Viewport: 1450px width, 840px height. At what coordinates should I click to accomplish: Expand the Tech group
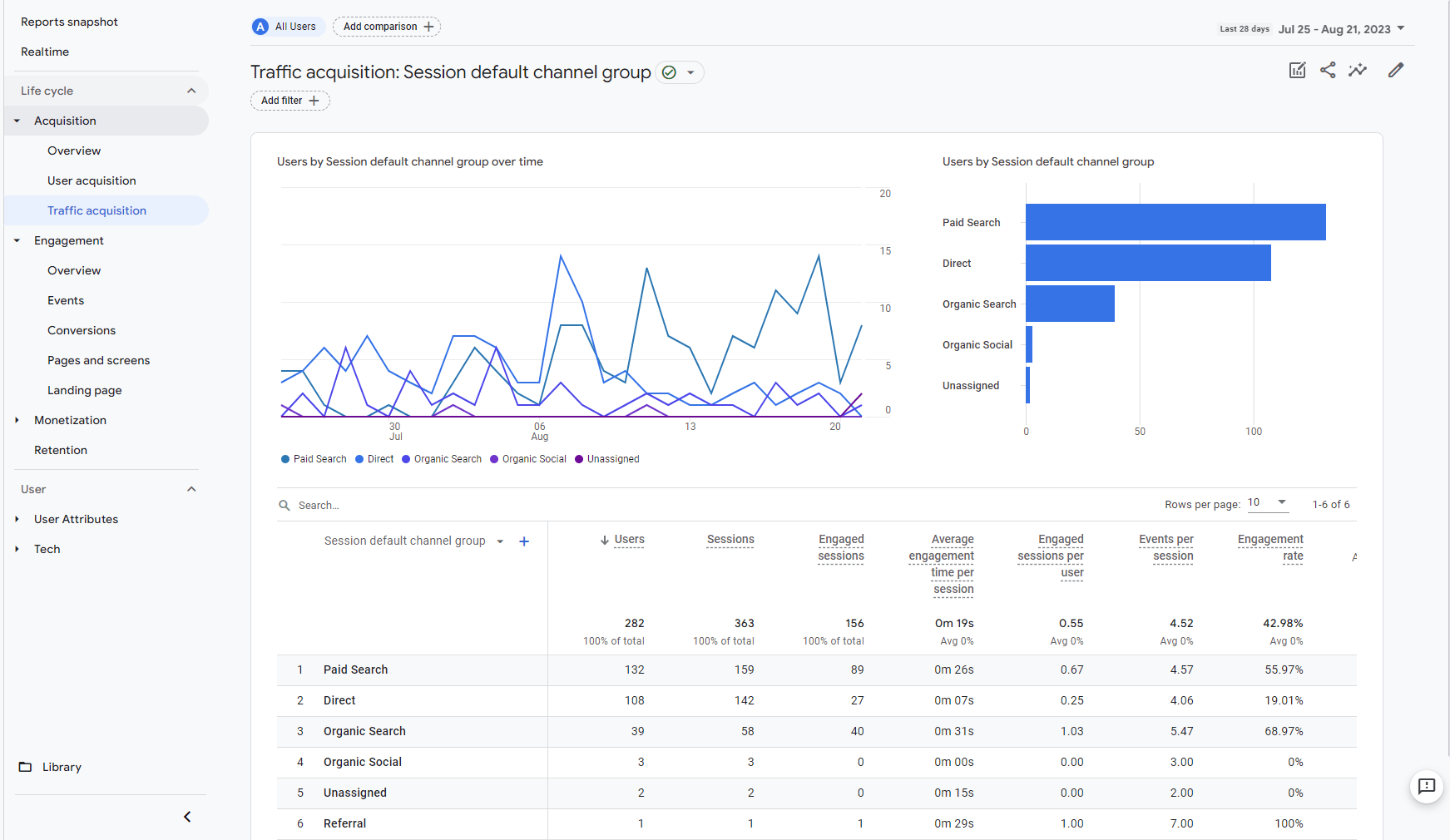[x=17, y=549]
